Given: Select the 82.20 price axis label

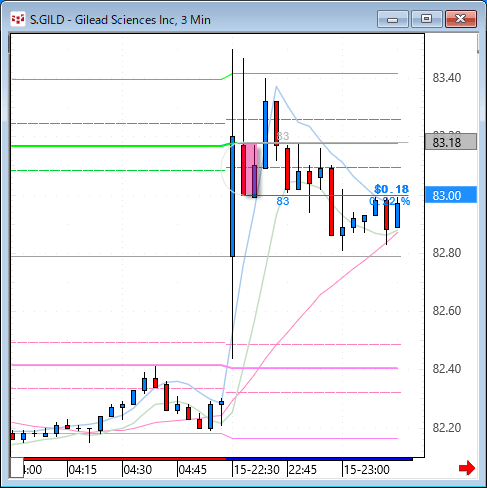Looking at the screenshot, I should point(447,428).
